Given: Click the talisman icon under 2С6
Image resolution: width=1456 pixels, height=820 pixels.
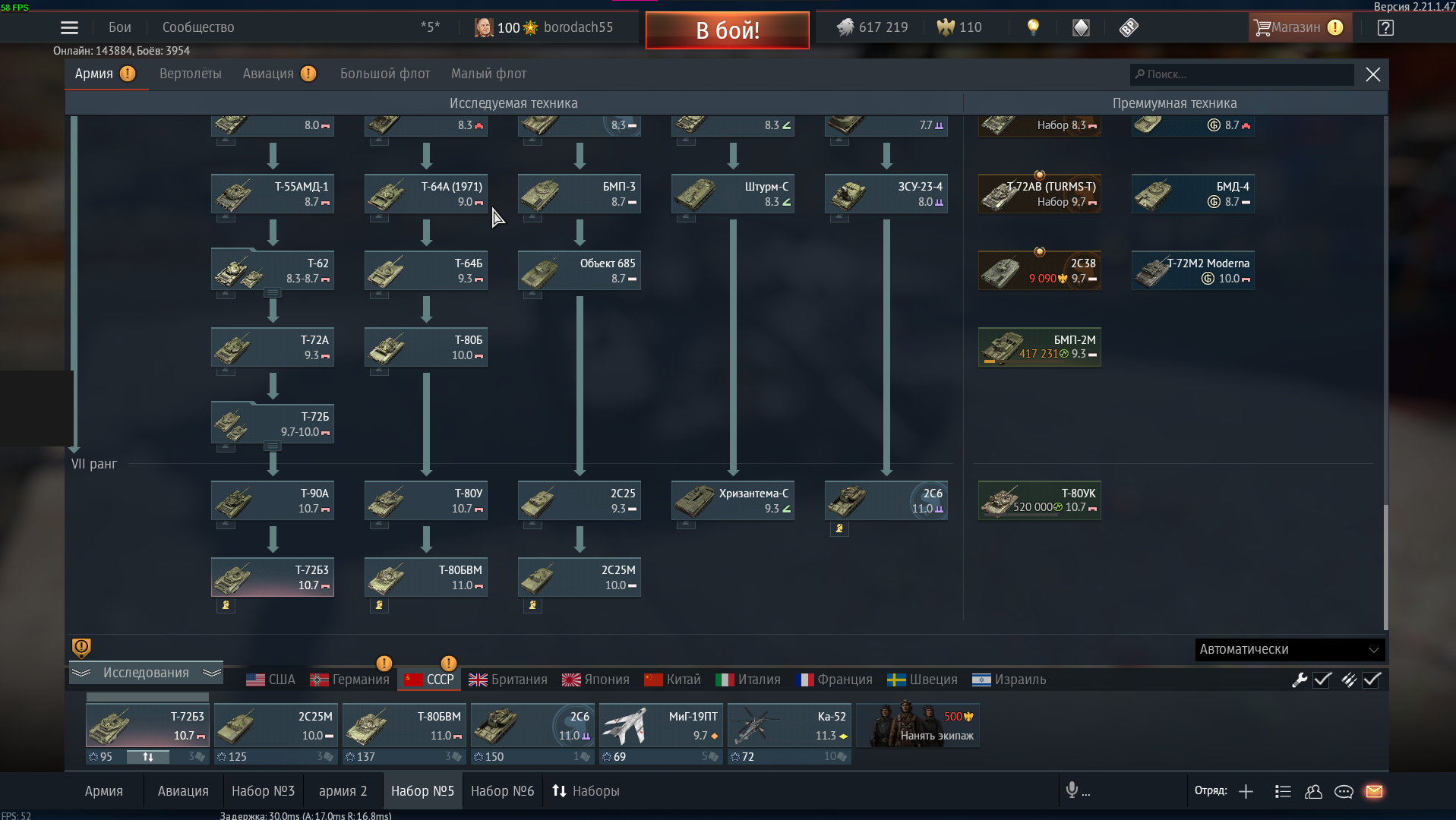Looking at the screenshot, I should 839,528.
